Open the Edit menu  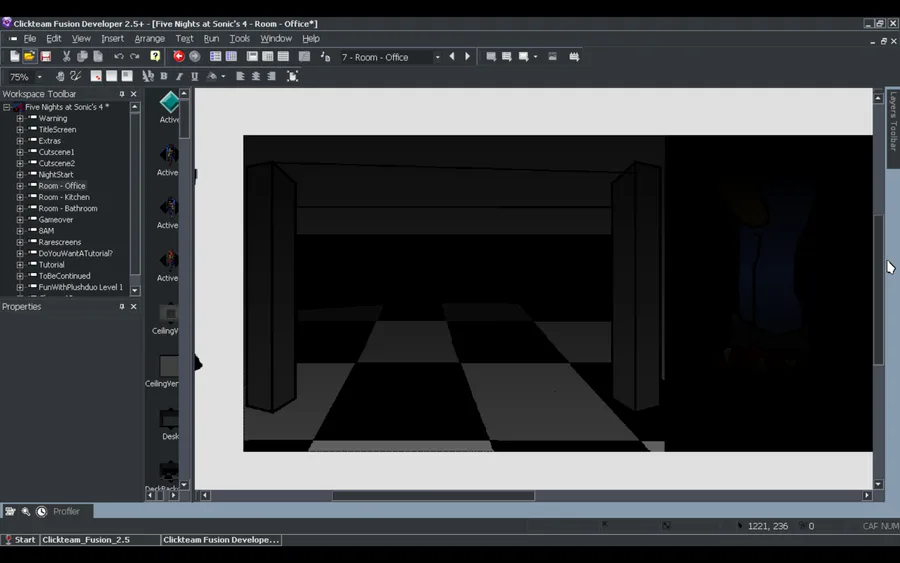53,38
